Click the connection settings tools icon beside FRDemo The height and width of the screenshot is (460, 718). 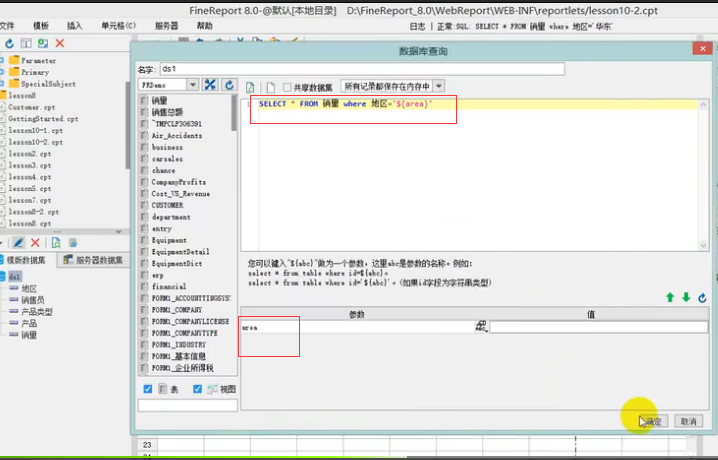210,85
